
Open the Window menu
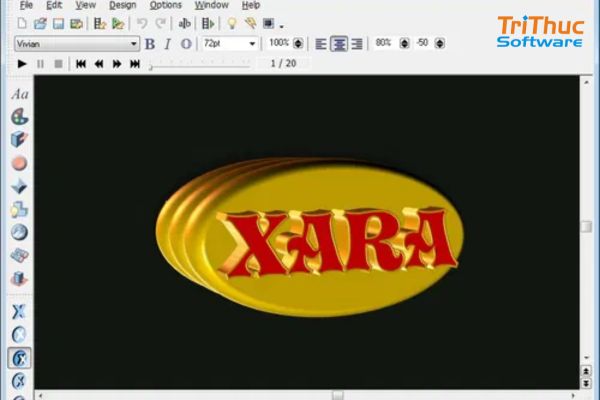click(212, 5)
